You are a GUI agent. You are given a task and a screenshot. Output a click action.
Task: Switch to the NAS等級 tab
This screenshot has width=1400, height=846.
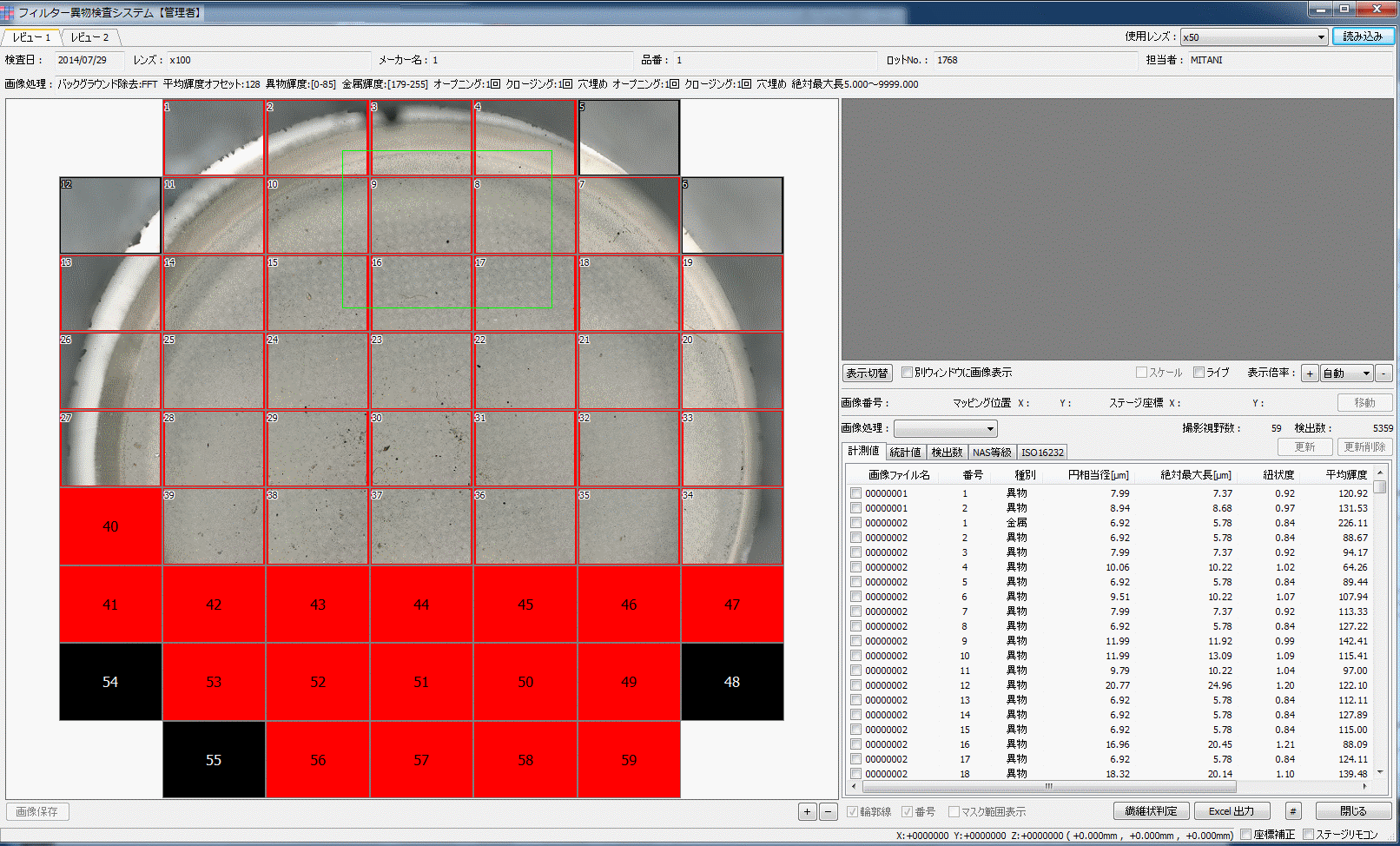(992, 453)
